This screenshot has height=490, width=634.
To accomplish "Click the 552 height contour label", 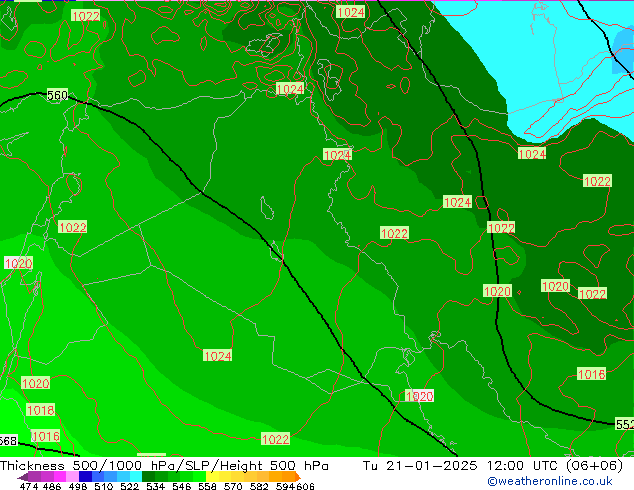I will (625, 424).
